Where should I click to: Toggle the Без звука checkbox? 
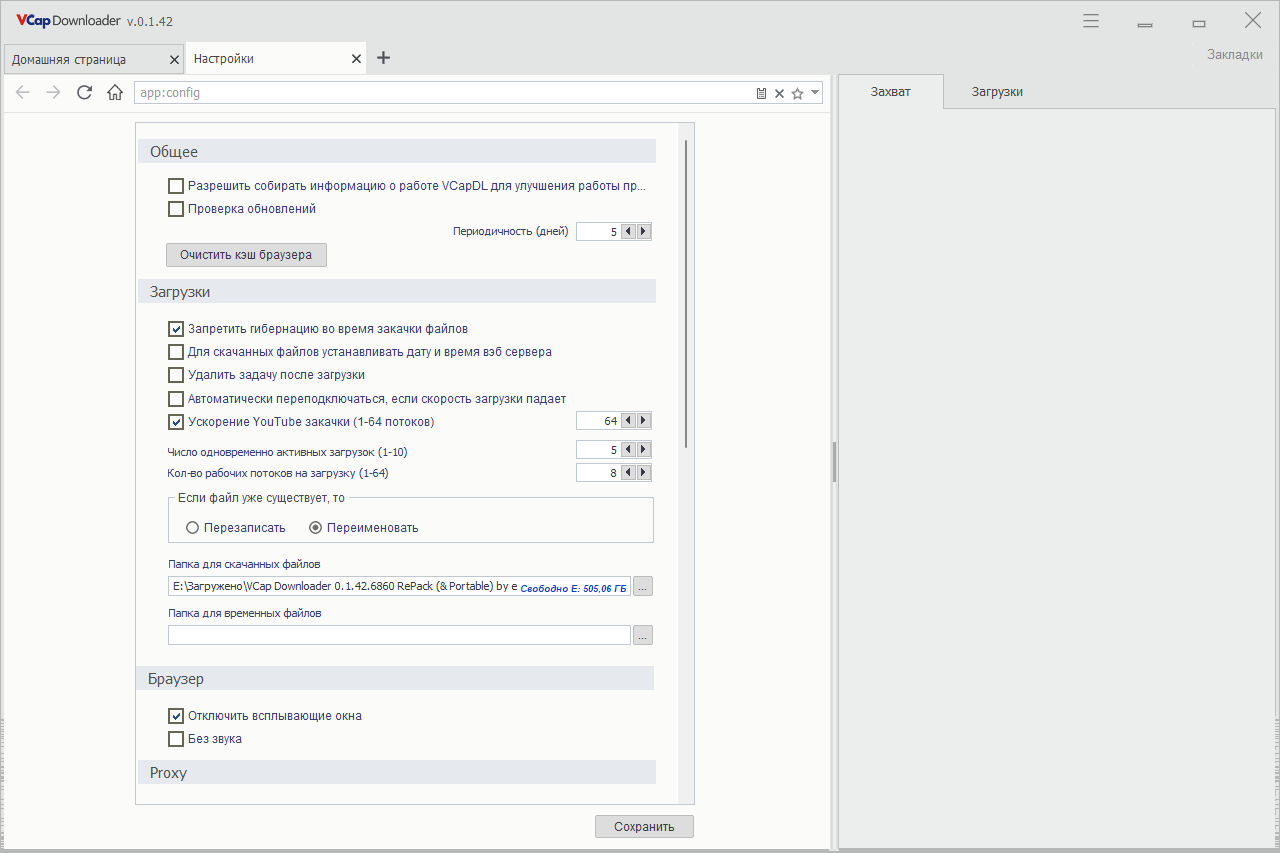click(176, 739)
